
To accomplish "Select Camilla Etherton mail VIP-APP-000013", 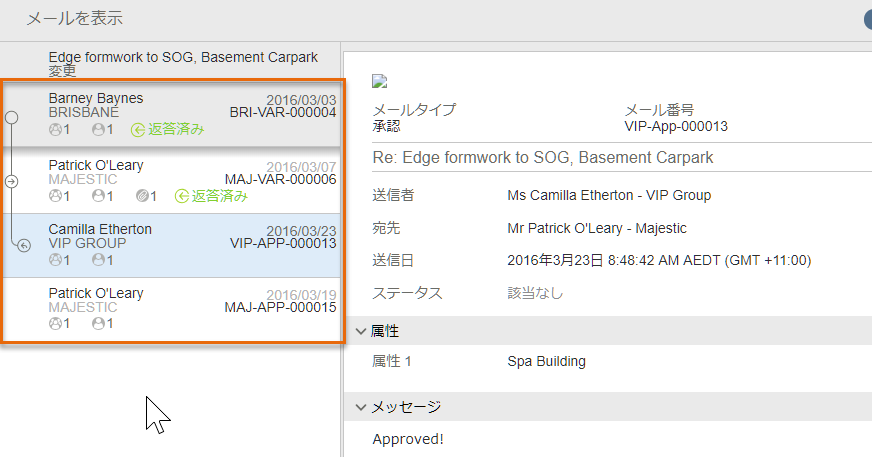I will click(x=172, y=245).
